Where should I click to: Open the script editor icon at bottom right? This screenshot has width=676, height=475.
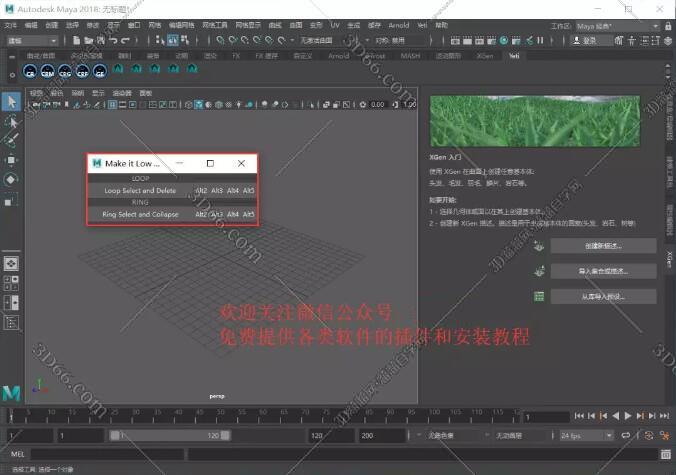pyautogui.click(x=666, y=455)
